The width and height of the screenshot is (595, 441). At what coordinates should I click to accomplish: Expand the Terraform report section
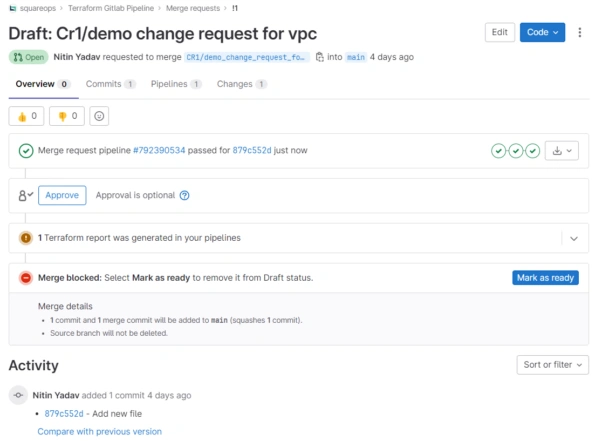pyautogui.click(x=574, y=238)
